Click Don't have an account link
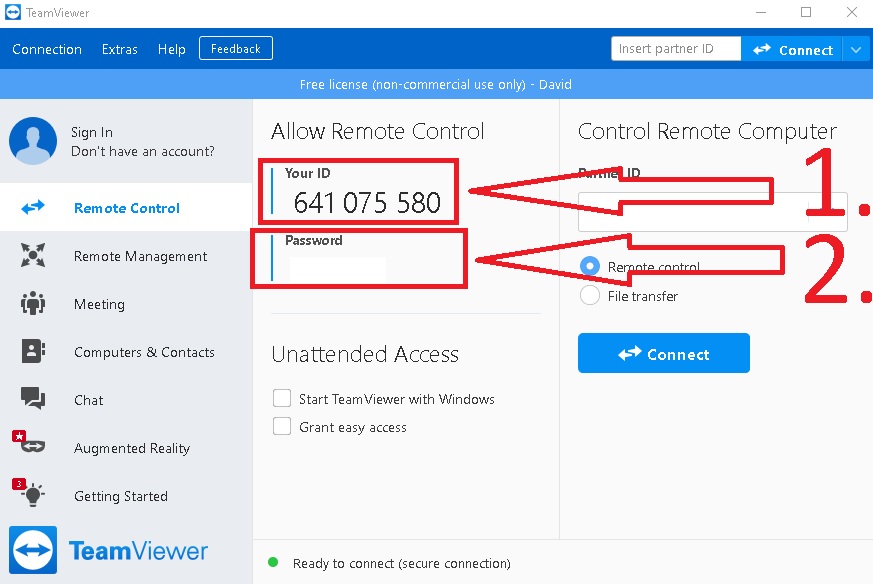The width and height of the screenshot is (873, 584). tap(143, 151)
